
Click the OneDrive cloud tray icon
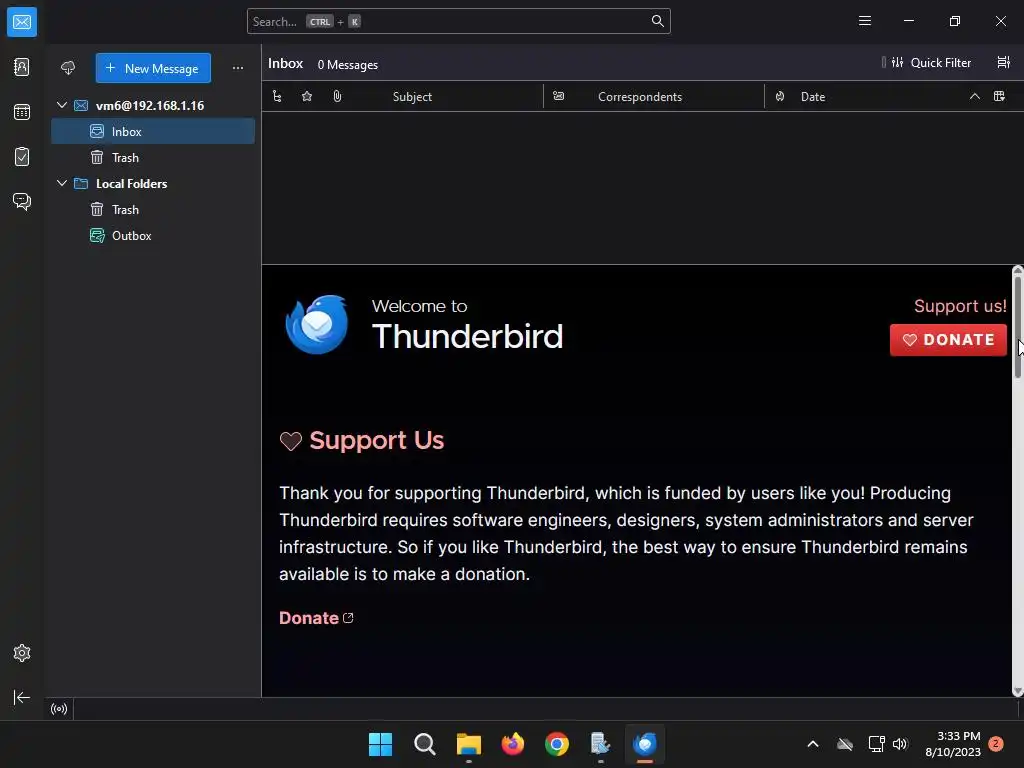[x=845, y=744]
